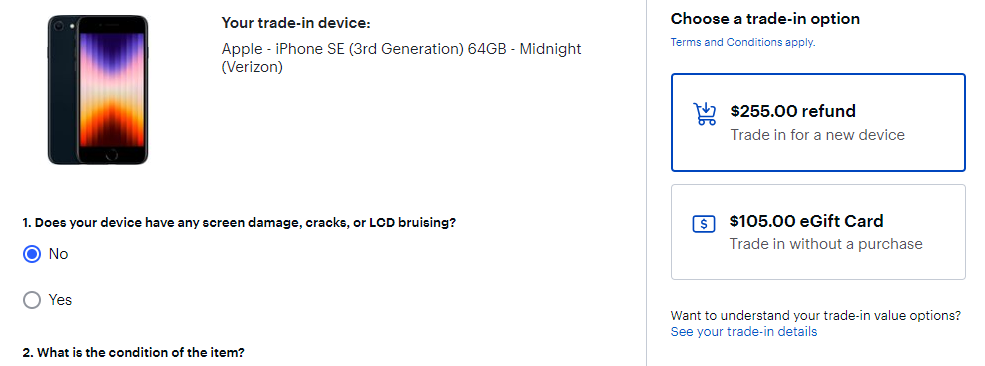
Task: Click the home button on iPhone image
Action: (x=112, y=154)
